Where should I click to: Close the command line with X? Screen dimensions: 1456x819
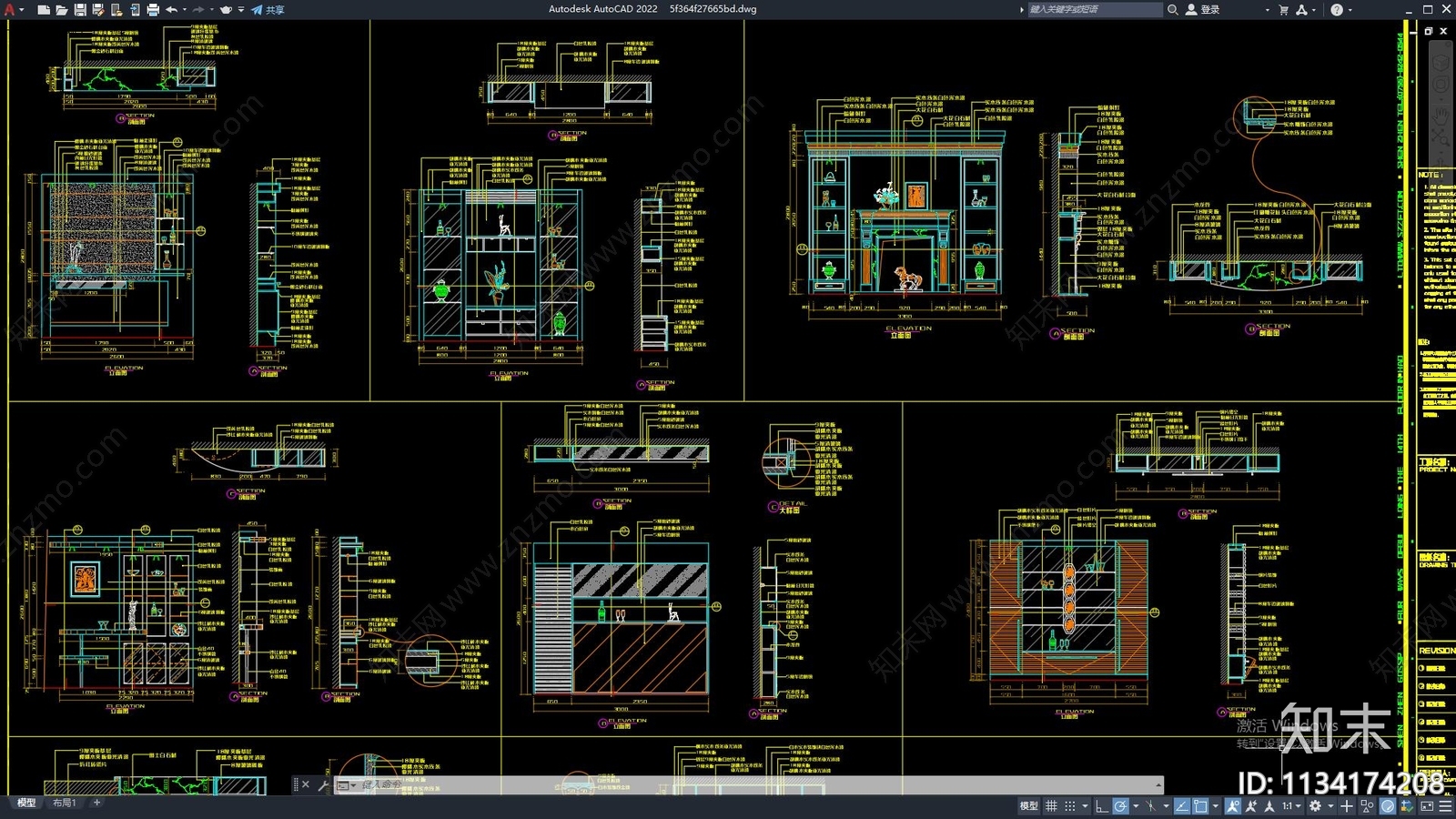tap(306, 784)
